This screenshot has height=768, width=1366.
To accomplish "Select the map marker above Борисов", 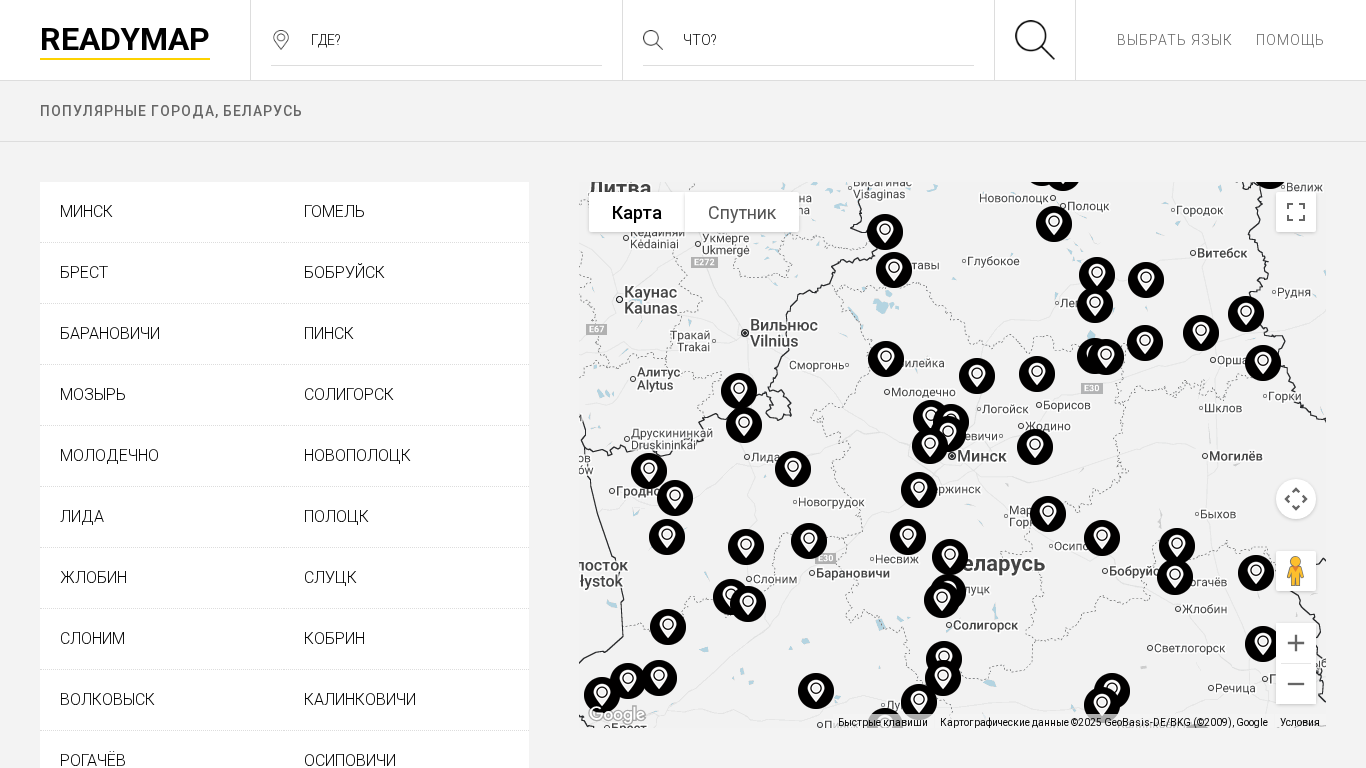I will pos(1037,374).
